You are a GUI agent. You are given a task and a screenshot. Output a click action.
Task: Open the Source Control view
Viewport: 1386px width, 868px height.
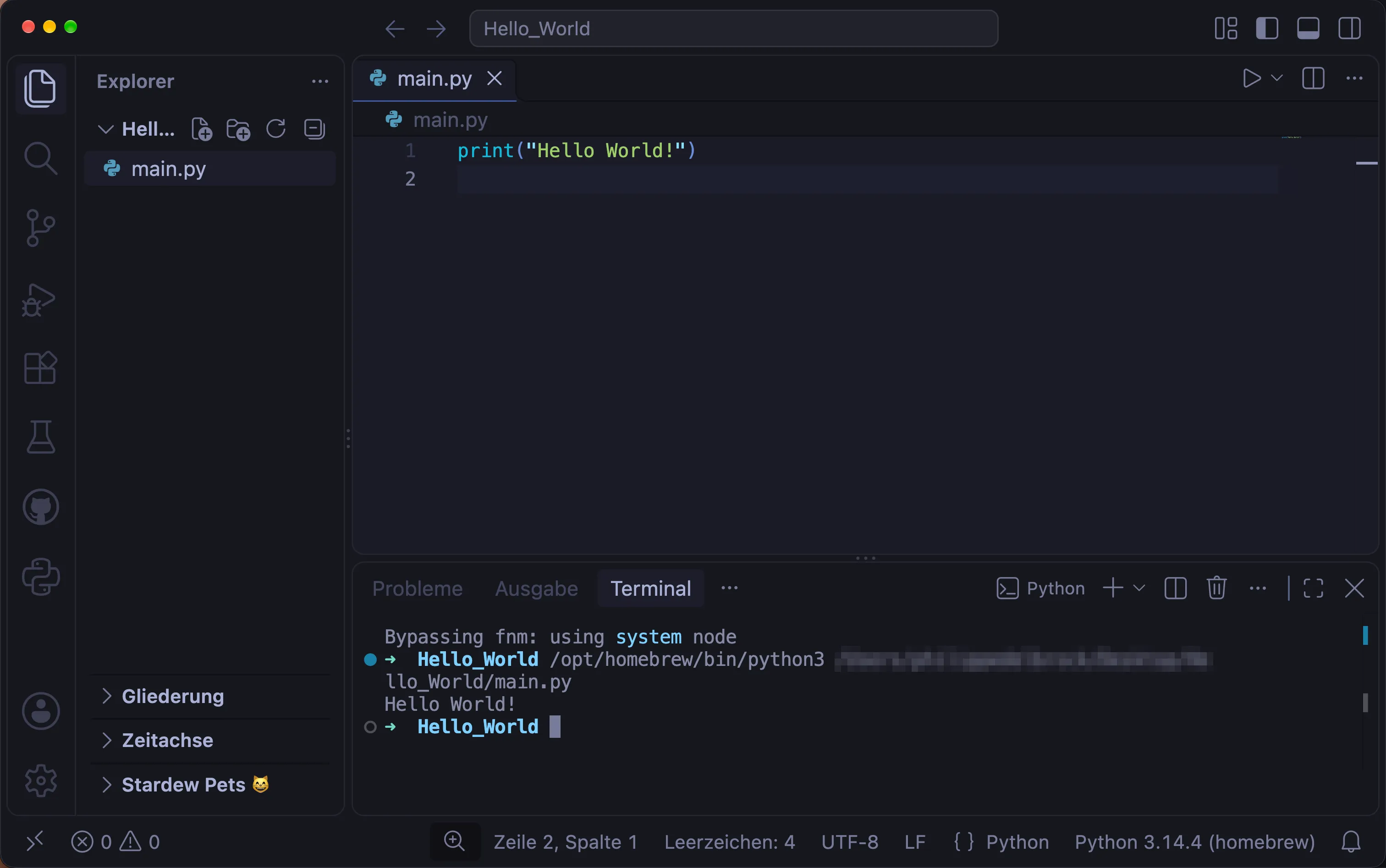(x=40, y=228)
